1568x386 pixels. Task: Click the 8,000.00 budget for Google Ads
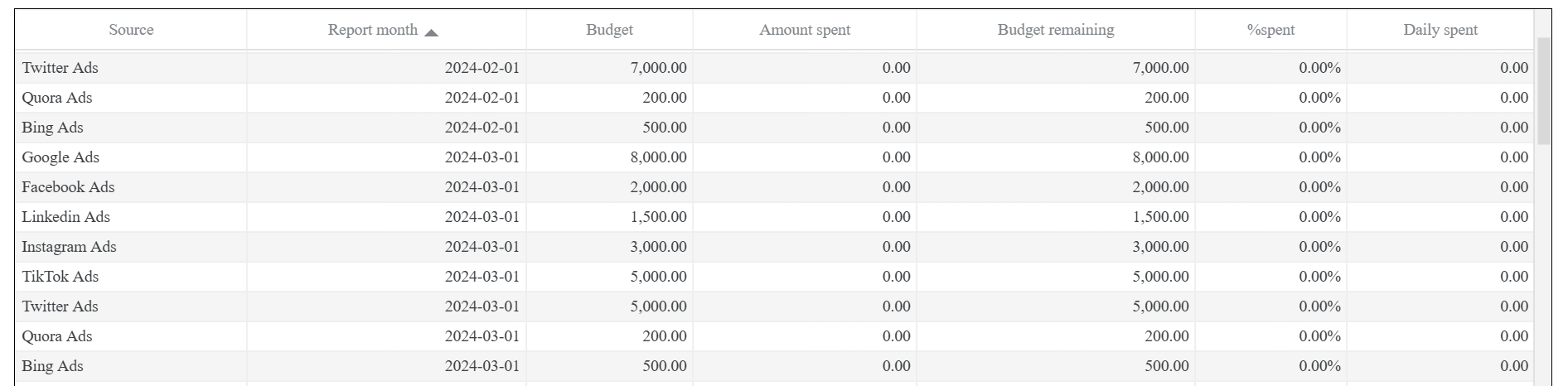tap(658, 157)
